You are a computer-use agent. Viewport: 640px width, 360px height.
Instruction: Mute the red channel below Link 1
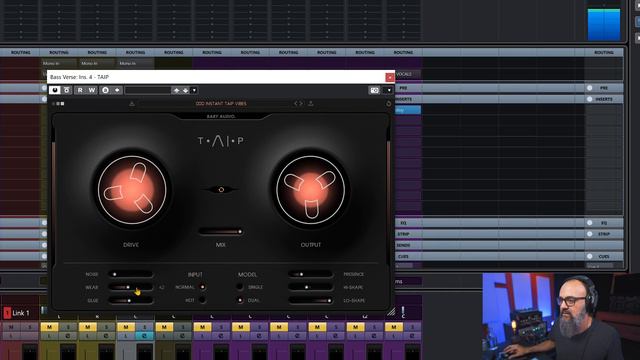click(11, 327)
